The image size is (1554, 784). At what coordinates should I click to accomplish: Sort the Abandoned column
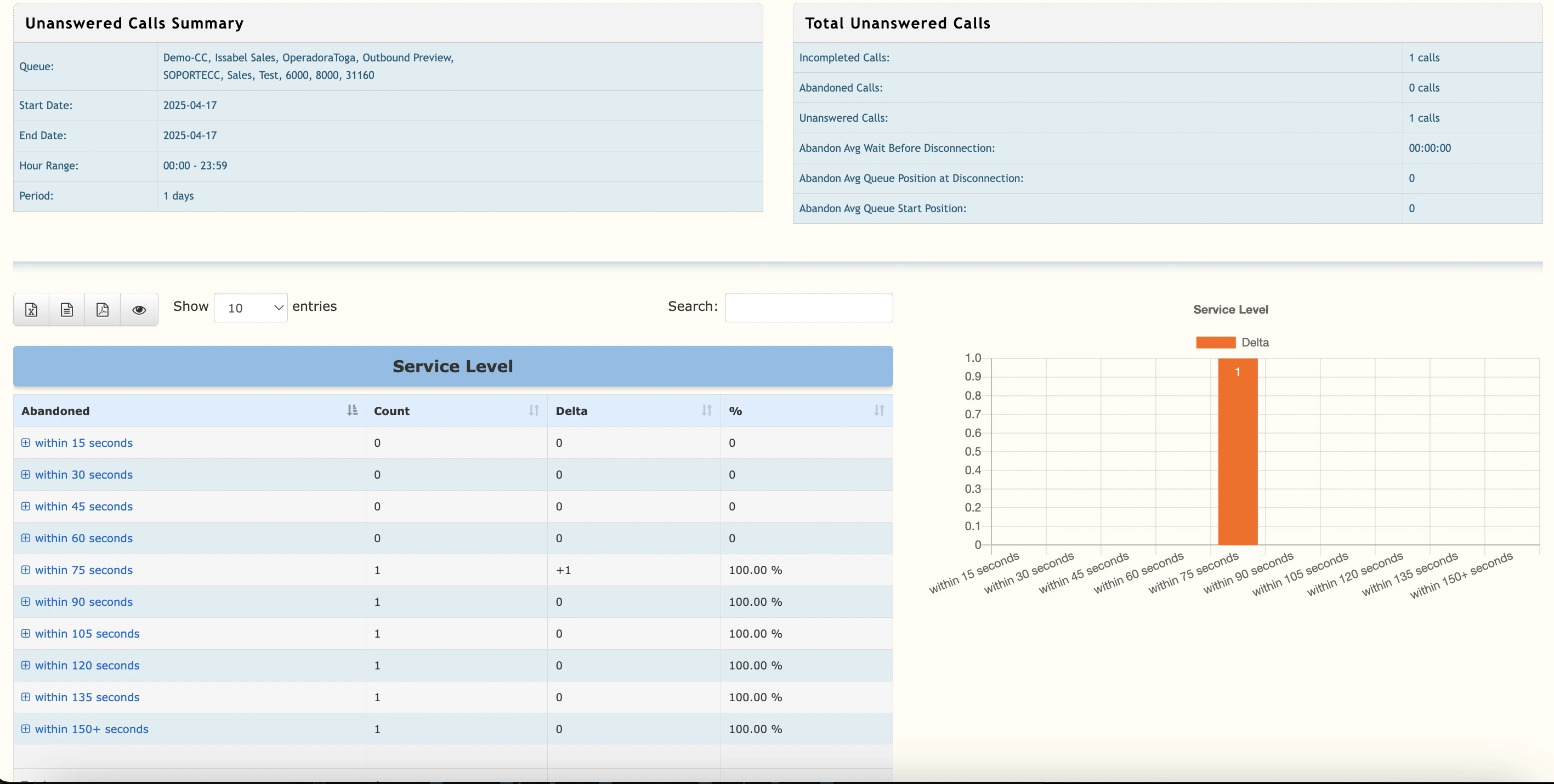coord(351,410)
